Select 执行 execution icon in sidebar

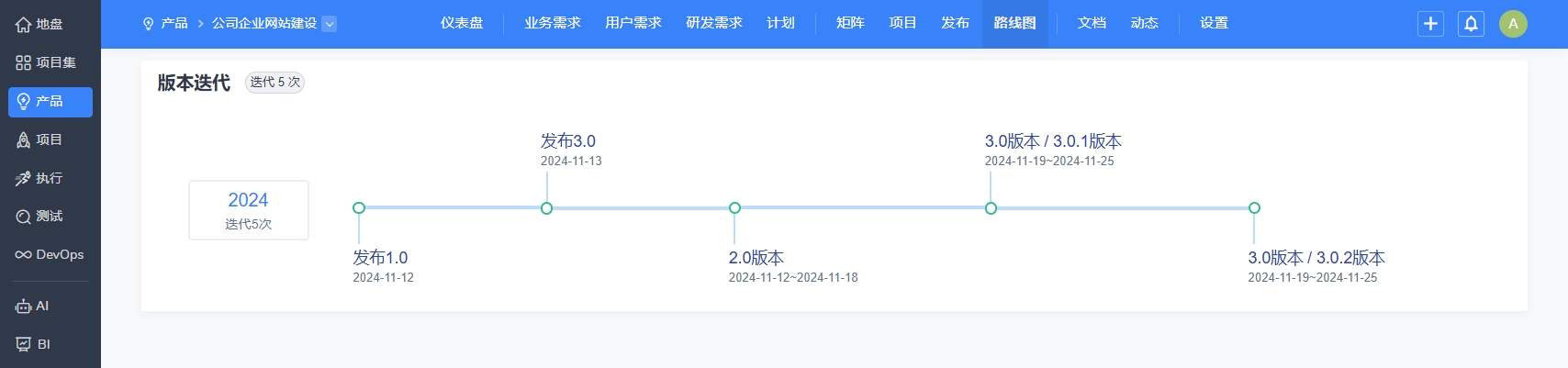[x=24, y=178]
